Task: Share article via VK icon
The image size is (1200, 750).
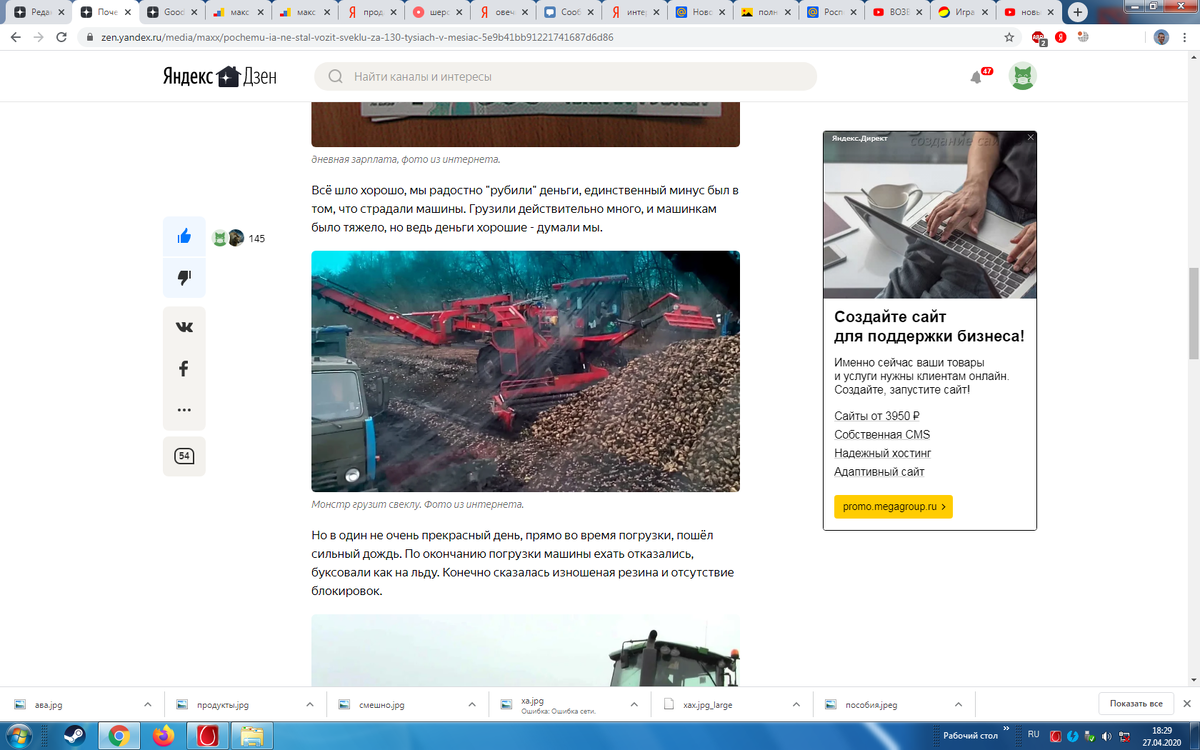Action: (x=184, y=327)
